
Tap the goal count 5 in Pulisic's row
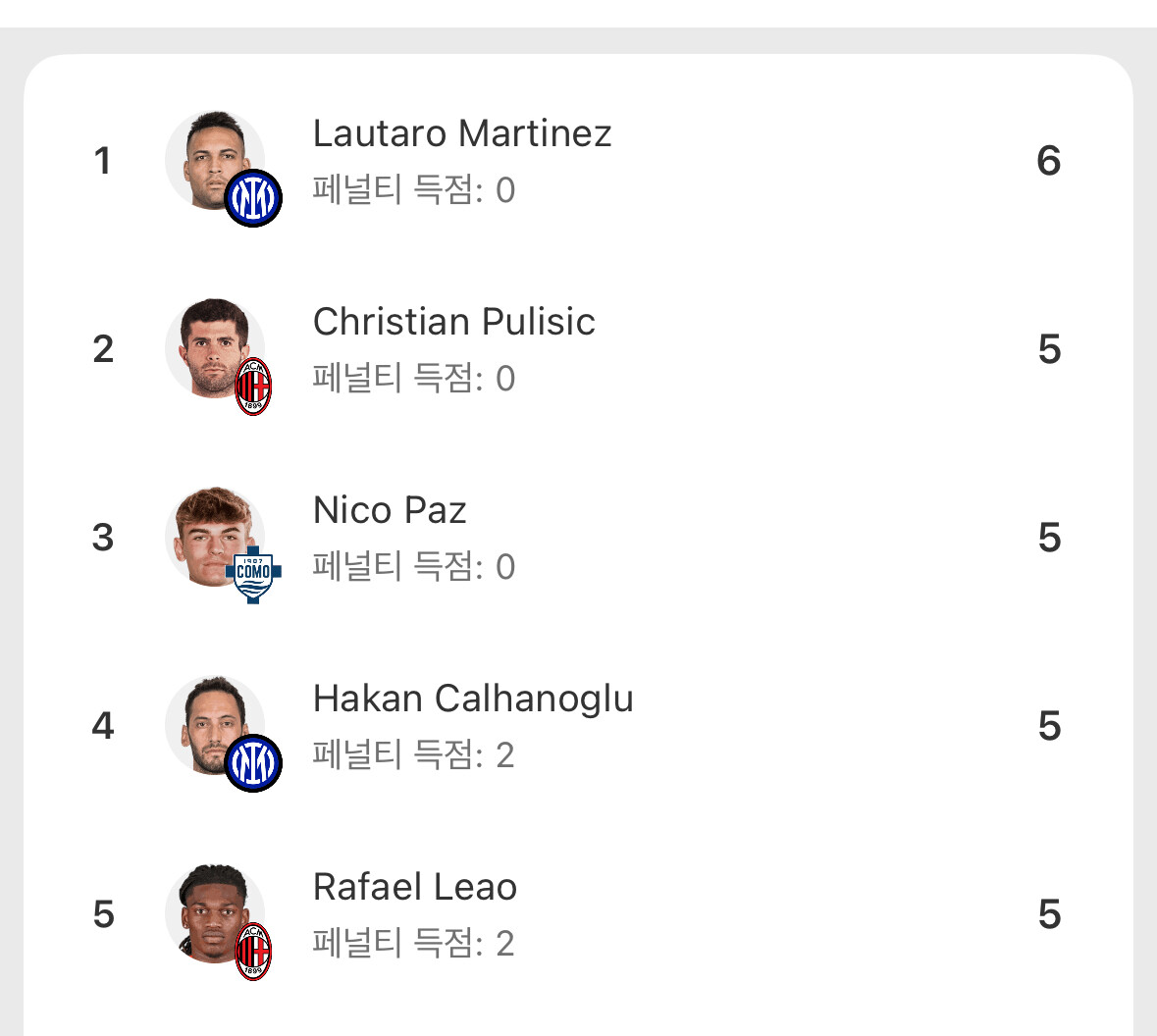(x=1049, y=349)
